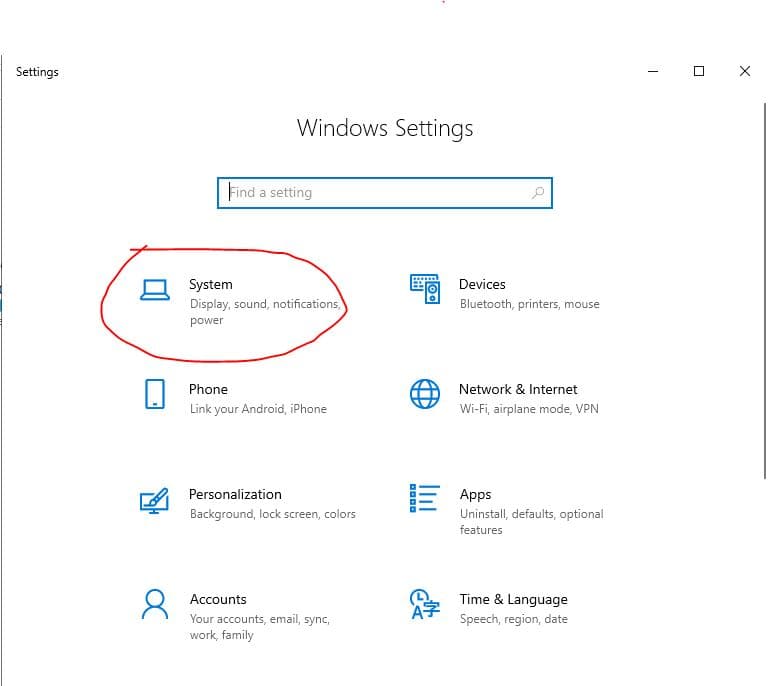
Task: Click the Phone icon
Action: [x=155, y=394]
